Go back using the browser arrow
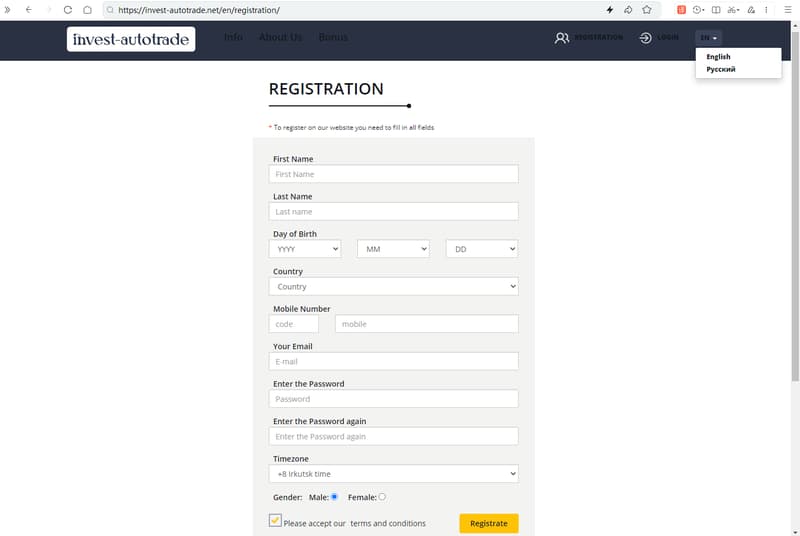Image resolution: width=800 pixels, height=536 pixels. (x=27, y=9)
